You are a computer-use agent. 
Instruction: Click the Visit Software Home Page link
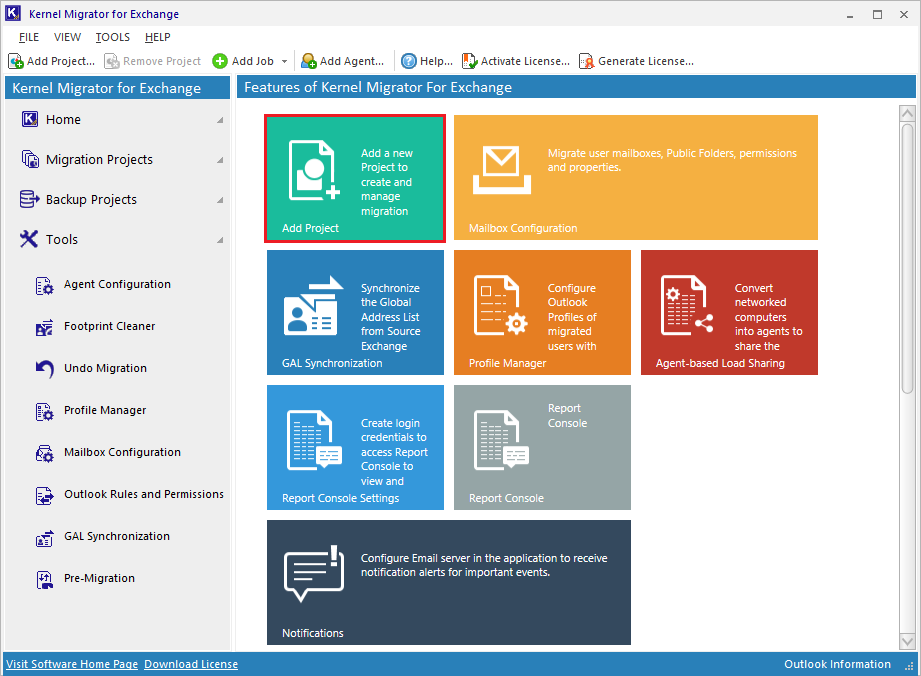tap(72, 664)
